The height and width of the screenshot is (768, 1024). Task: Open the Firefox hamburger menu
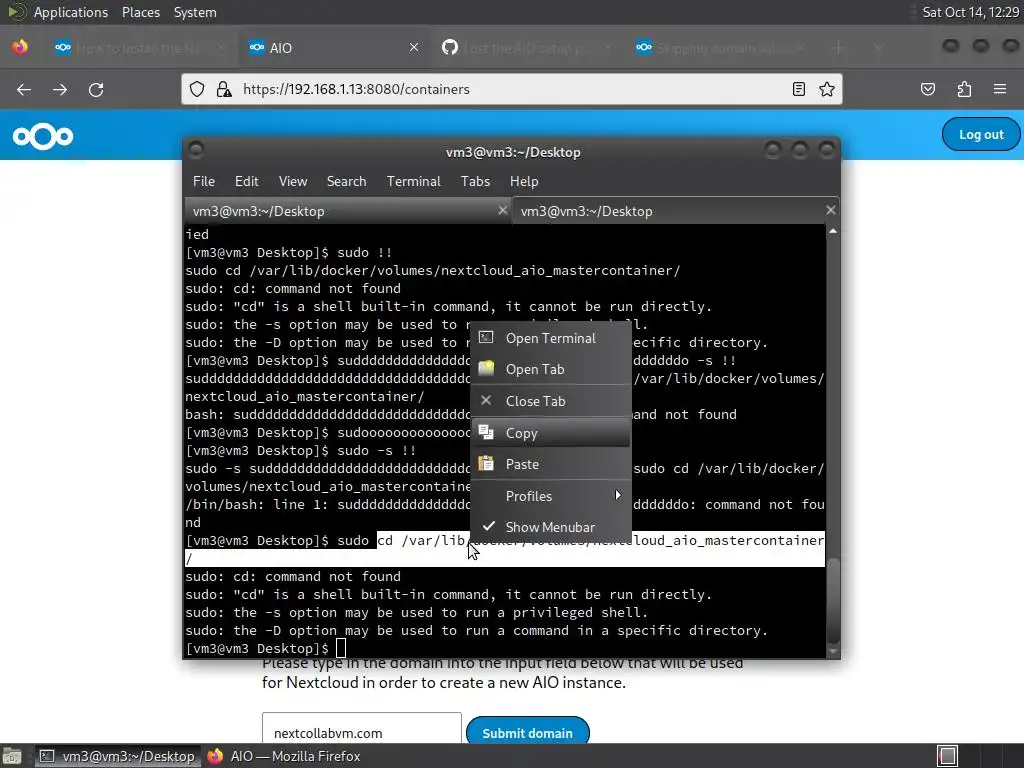click(1000, 89)
